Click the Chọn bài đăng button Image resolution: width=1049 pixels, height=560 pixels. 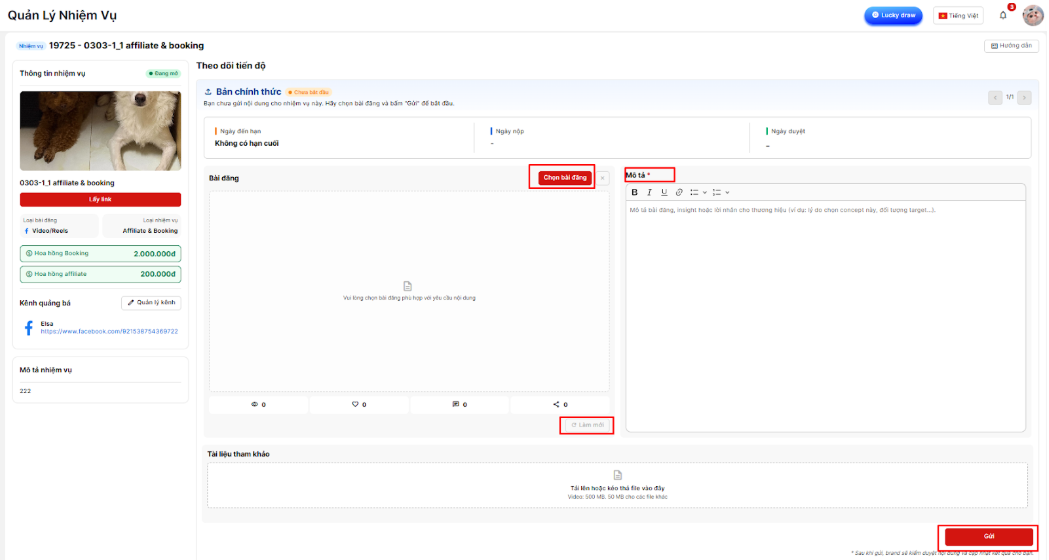coord(564,178)
